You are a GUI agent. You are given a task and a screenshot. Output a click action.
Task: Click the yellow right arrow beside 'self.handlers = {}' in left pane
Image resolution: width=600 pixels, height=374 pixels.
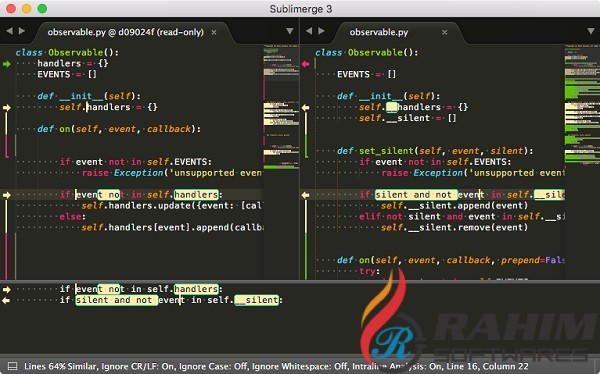coord(7,108)
